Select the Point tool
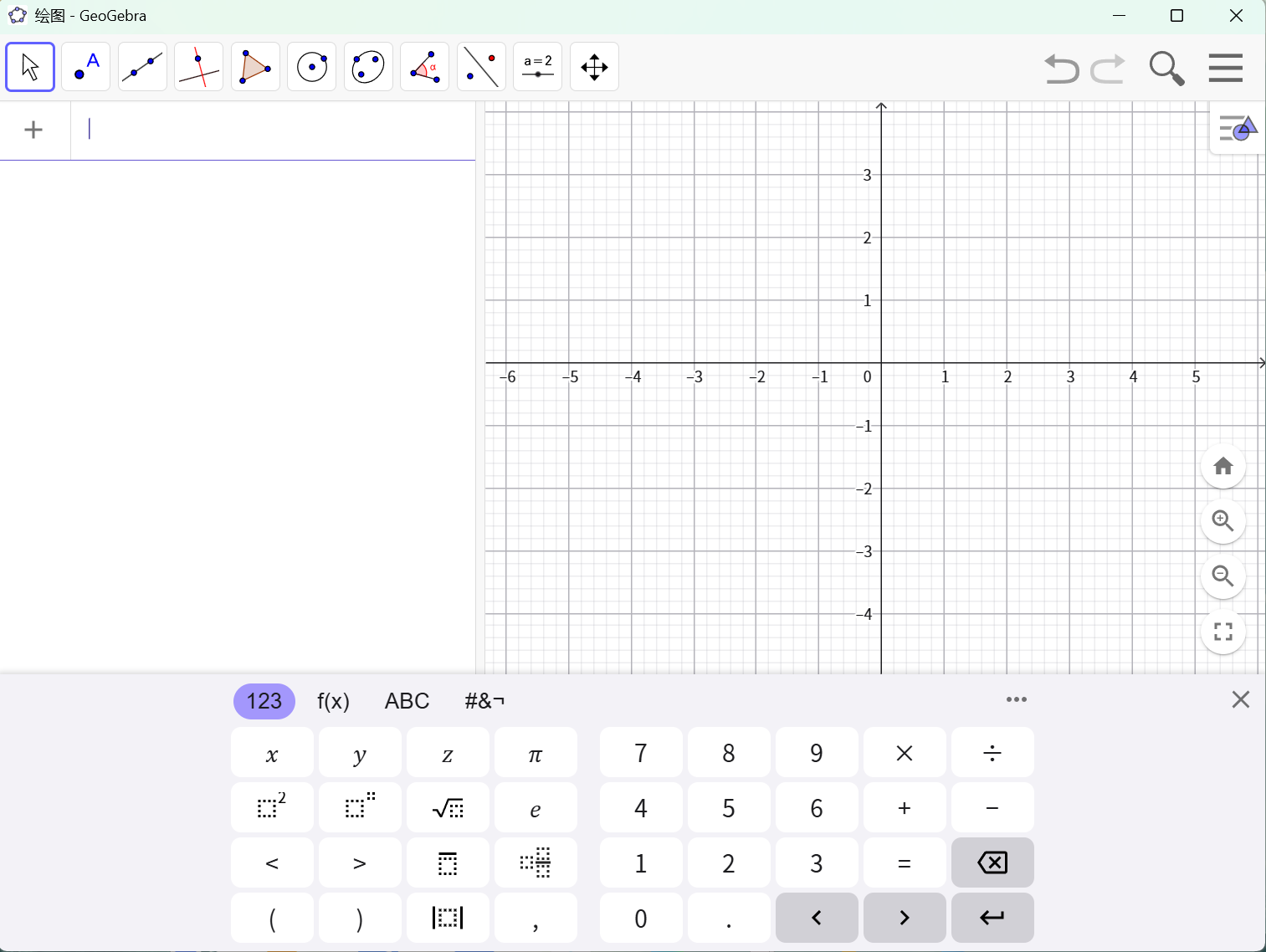1266x952 pixels. [85, 66]
